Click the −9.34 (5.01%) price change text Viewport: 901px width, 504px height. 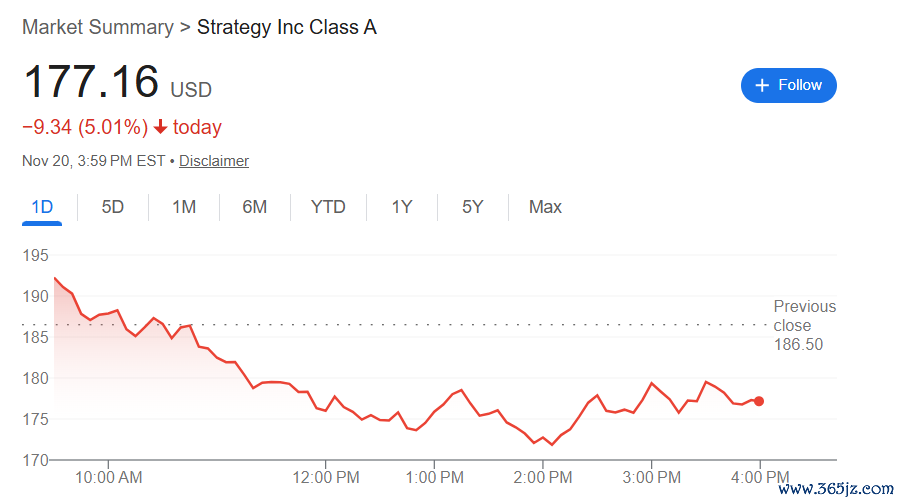pyautogui.click(x=85, y=127)
